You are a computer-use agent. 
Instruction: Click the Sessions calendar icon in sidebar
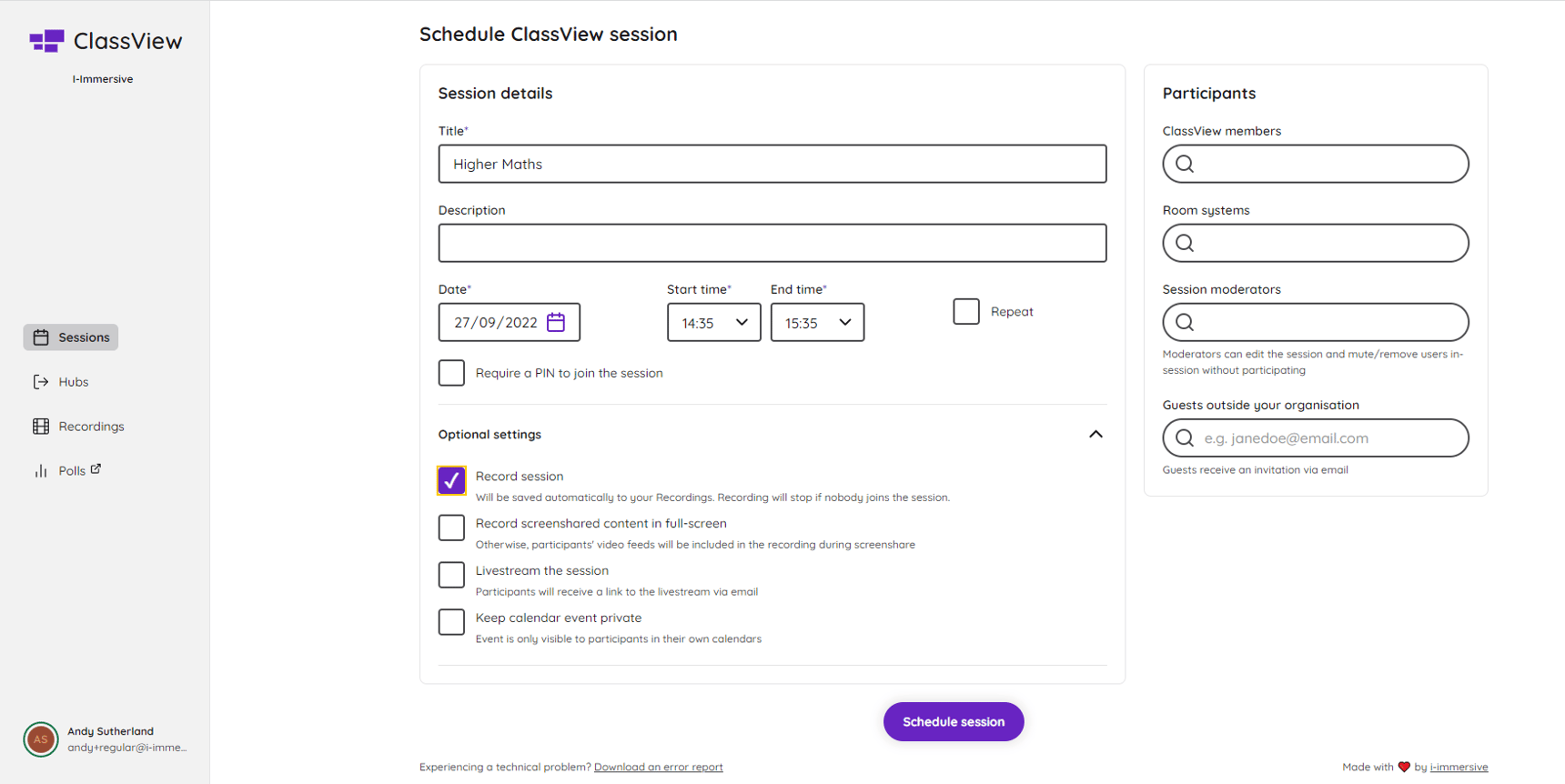pyautogui.click(x=41, y=337)
